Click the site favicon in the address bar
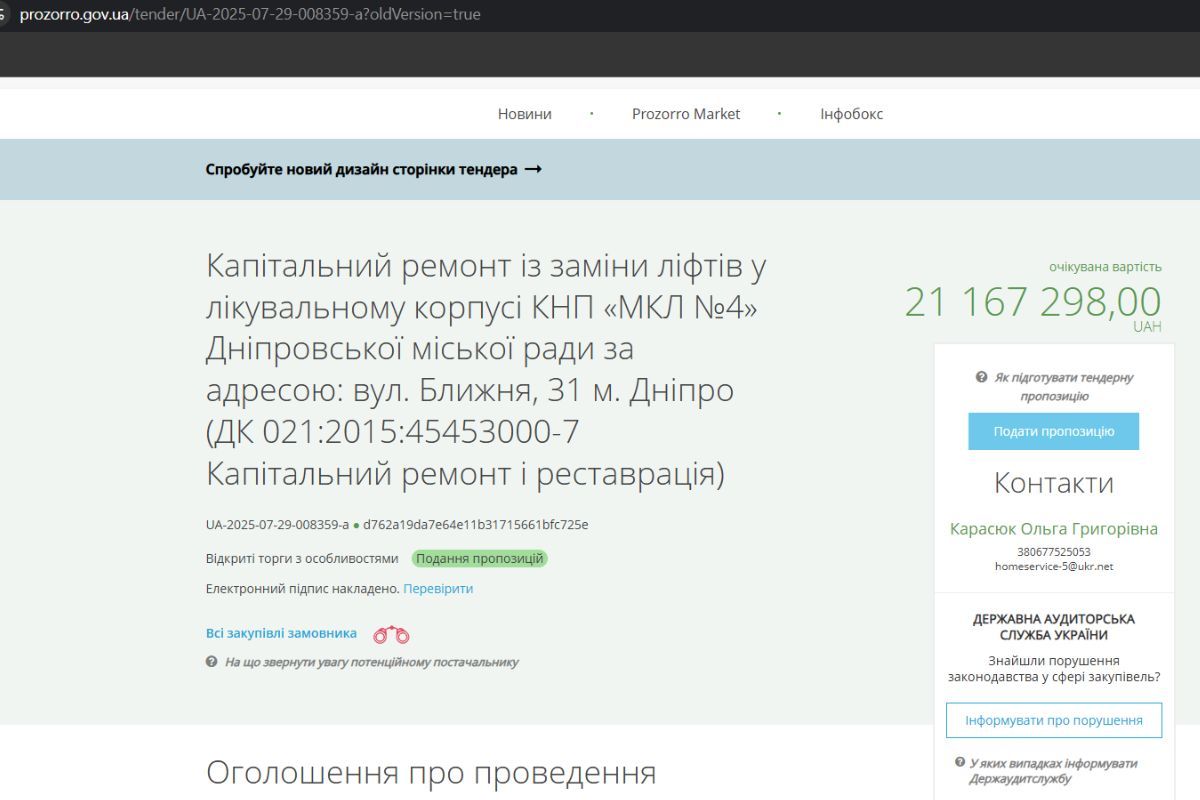1200x800 pixels. 8,14
